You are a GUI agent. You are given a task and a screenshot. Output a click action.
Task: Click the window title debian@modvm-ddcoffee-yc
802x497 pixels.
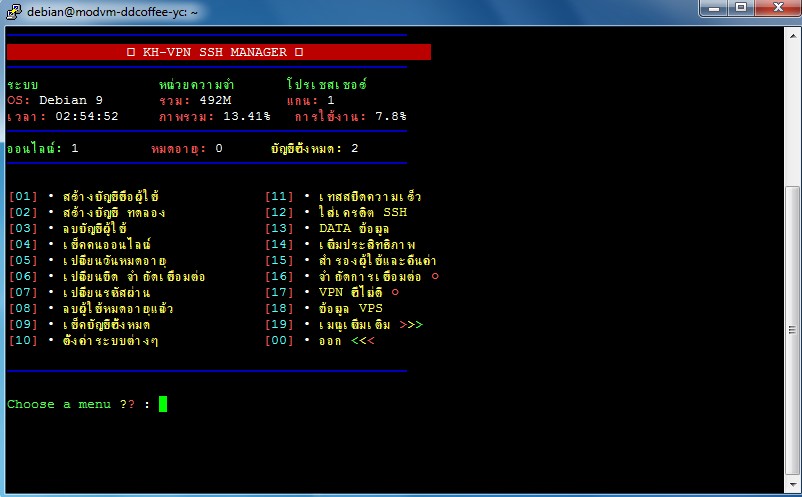[112, 12]
